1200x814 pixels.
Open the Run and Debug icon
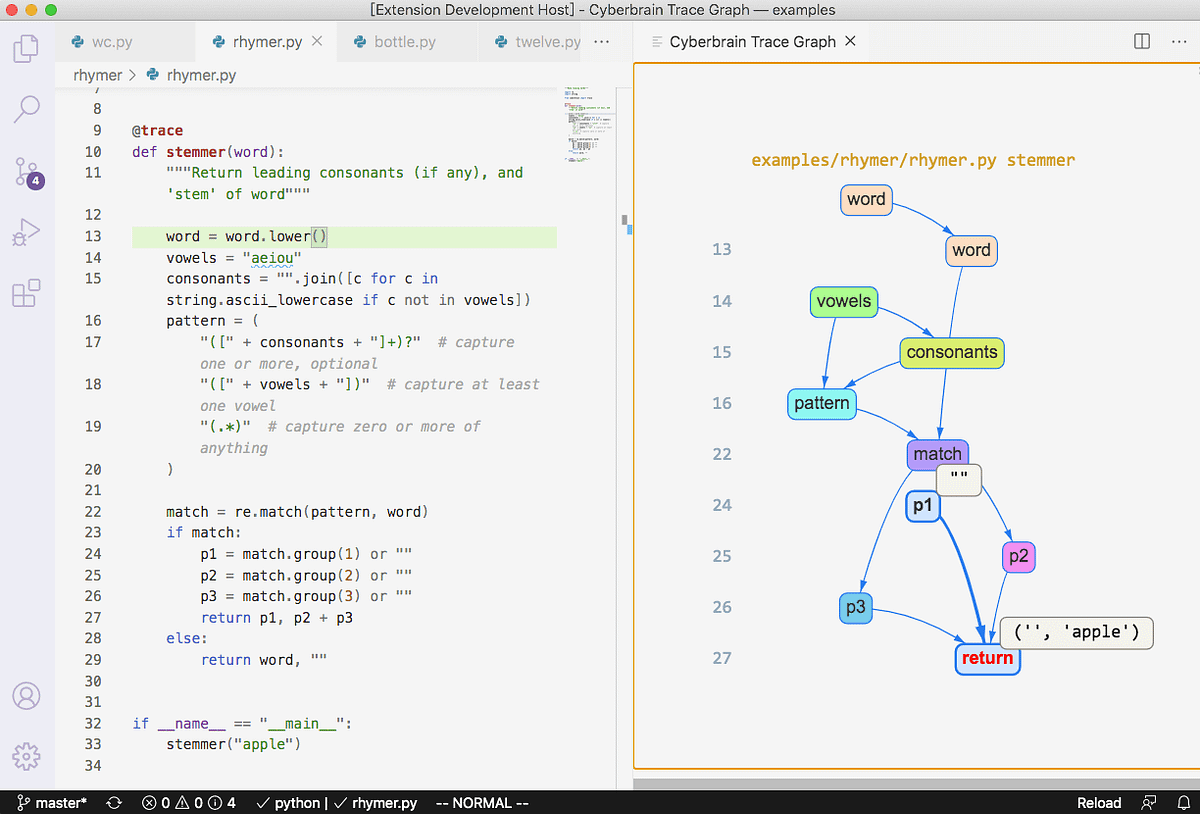[27, 232]
